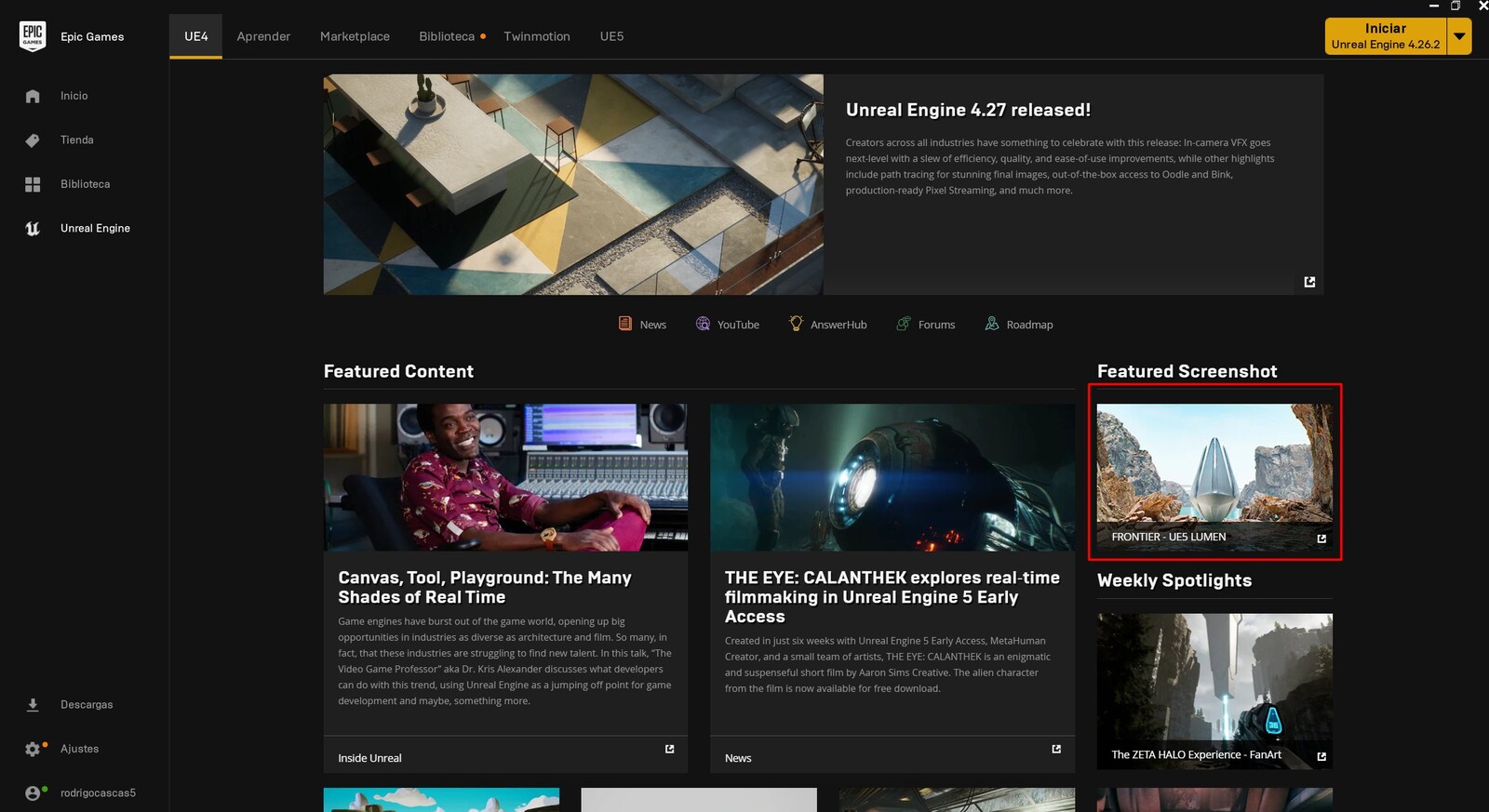The image size is (1489, 812).
Task: Open the AnswerHub link text
Action: (838, 325)
